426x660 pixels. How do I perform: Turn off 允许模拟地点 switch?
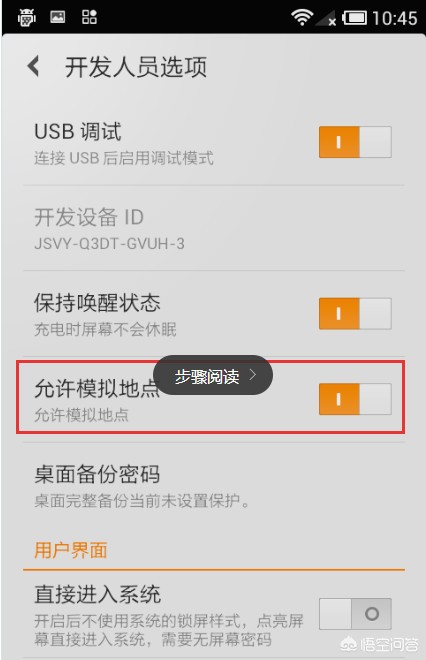click(x=355, y=399)
